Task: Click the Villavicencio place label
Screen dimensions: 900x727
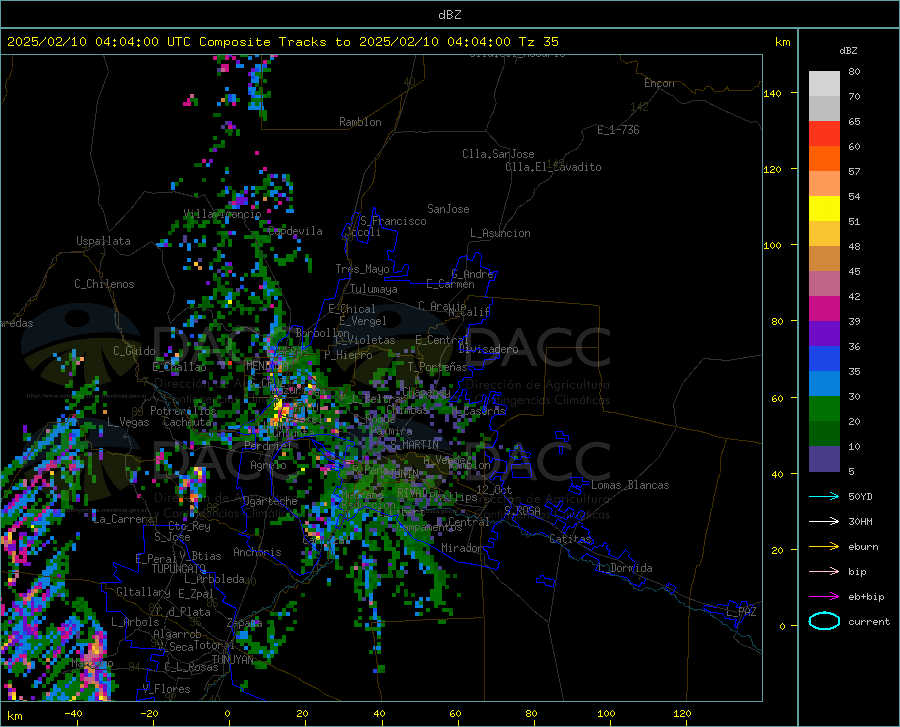Action: point(223,214)
